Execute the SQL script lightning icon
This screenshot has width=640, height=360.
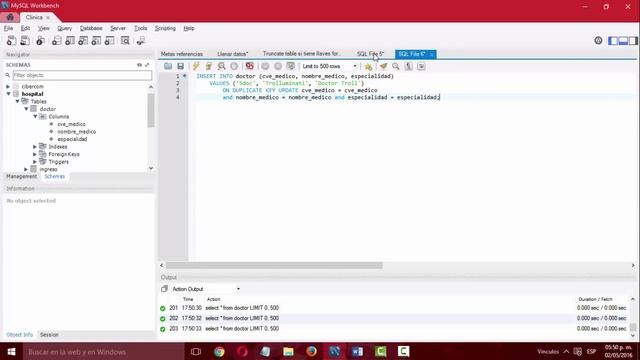pyautogui.click(x=196, y=66)
